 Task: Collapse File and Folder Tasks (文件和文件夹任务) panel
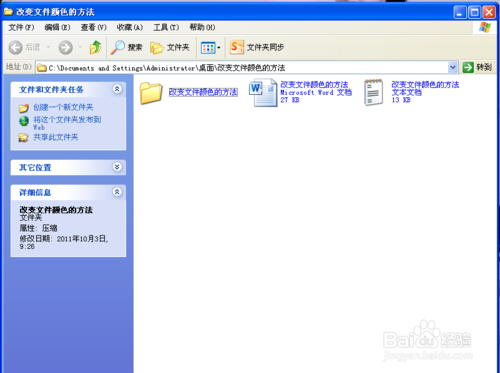tap(117, 89)
